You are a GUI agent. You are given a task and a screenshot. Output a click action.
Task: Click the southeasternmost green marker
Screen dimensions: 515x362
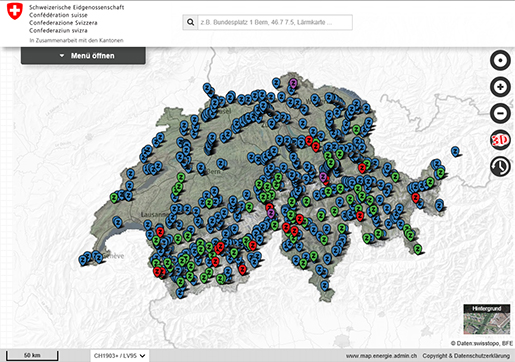(x=418, y=249)
